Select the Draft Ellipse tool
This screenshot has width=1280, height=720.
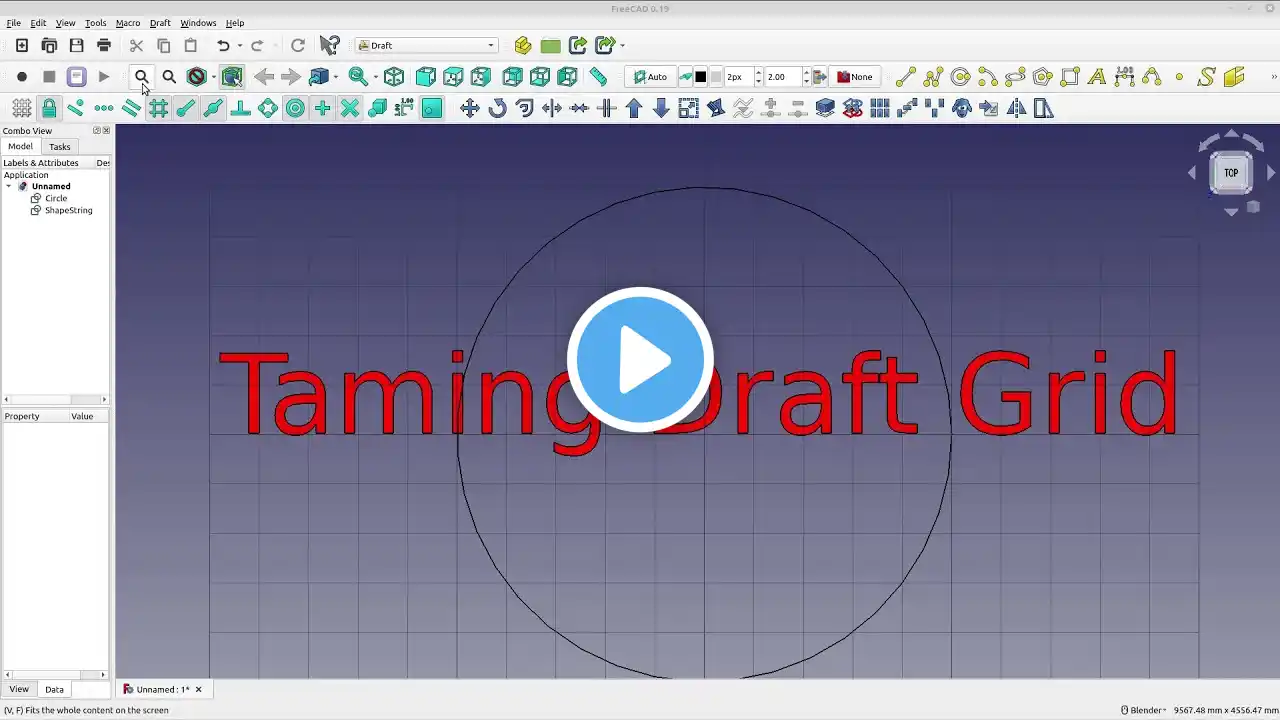(x=1015, y=76)
